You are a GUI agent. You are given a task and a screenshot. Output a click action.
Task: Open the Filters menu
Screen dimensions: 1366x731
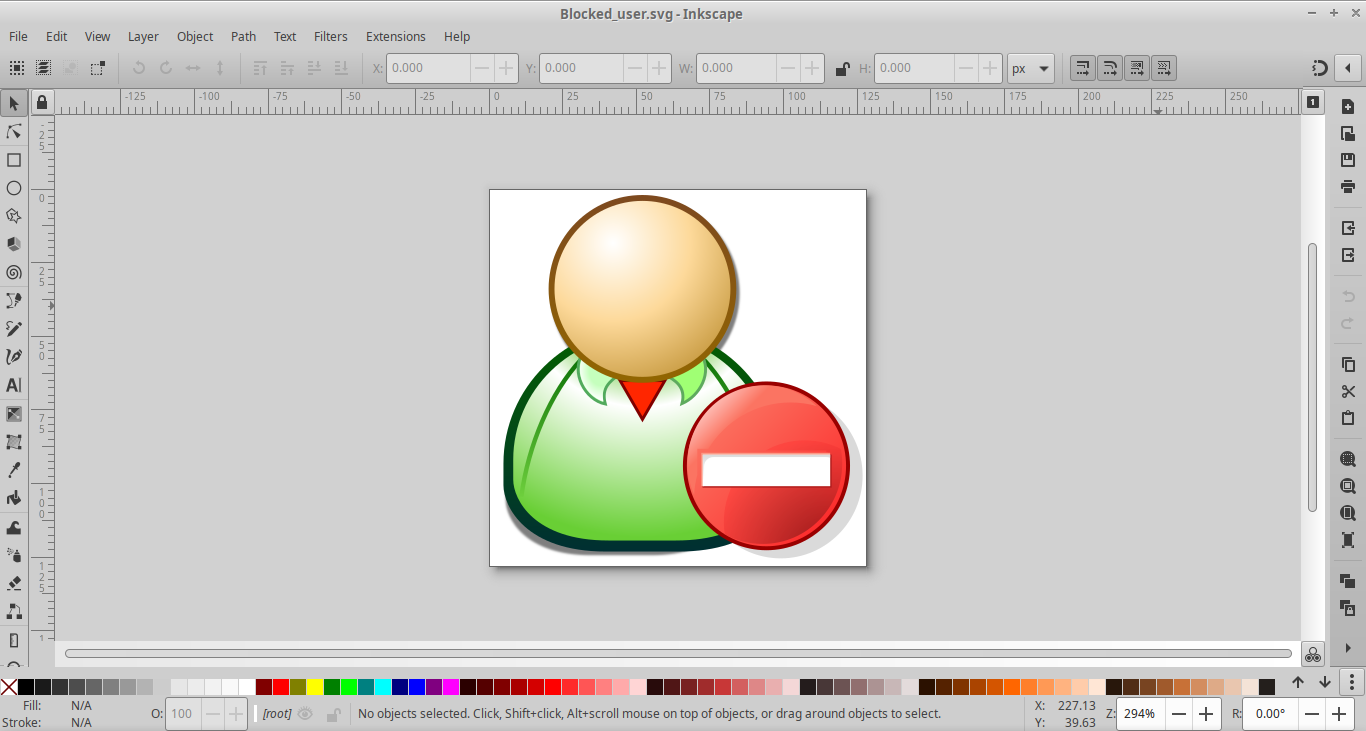point(331,36)
